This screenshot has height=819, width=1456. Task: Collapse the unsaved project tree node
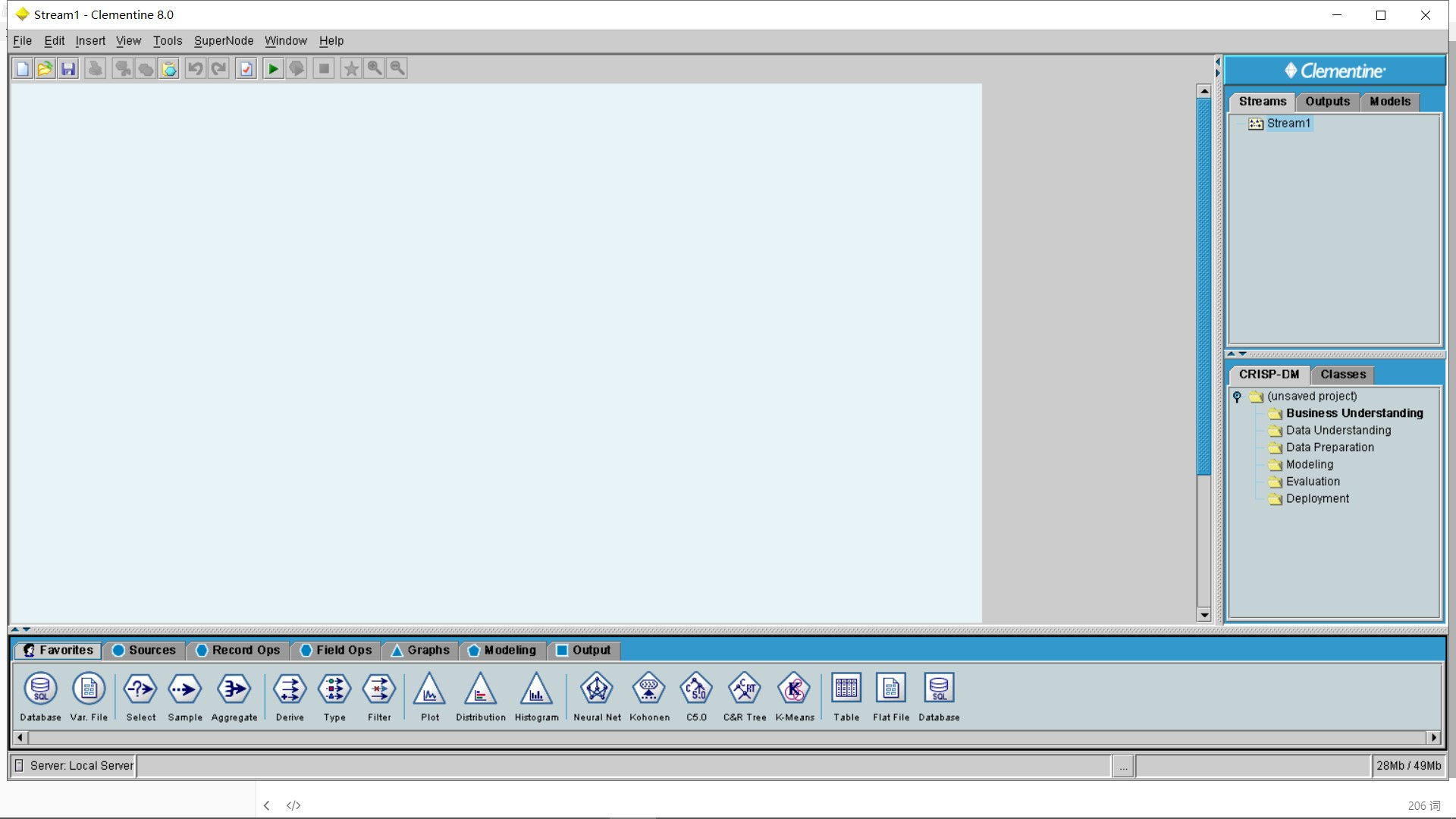1237,397
